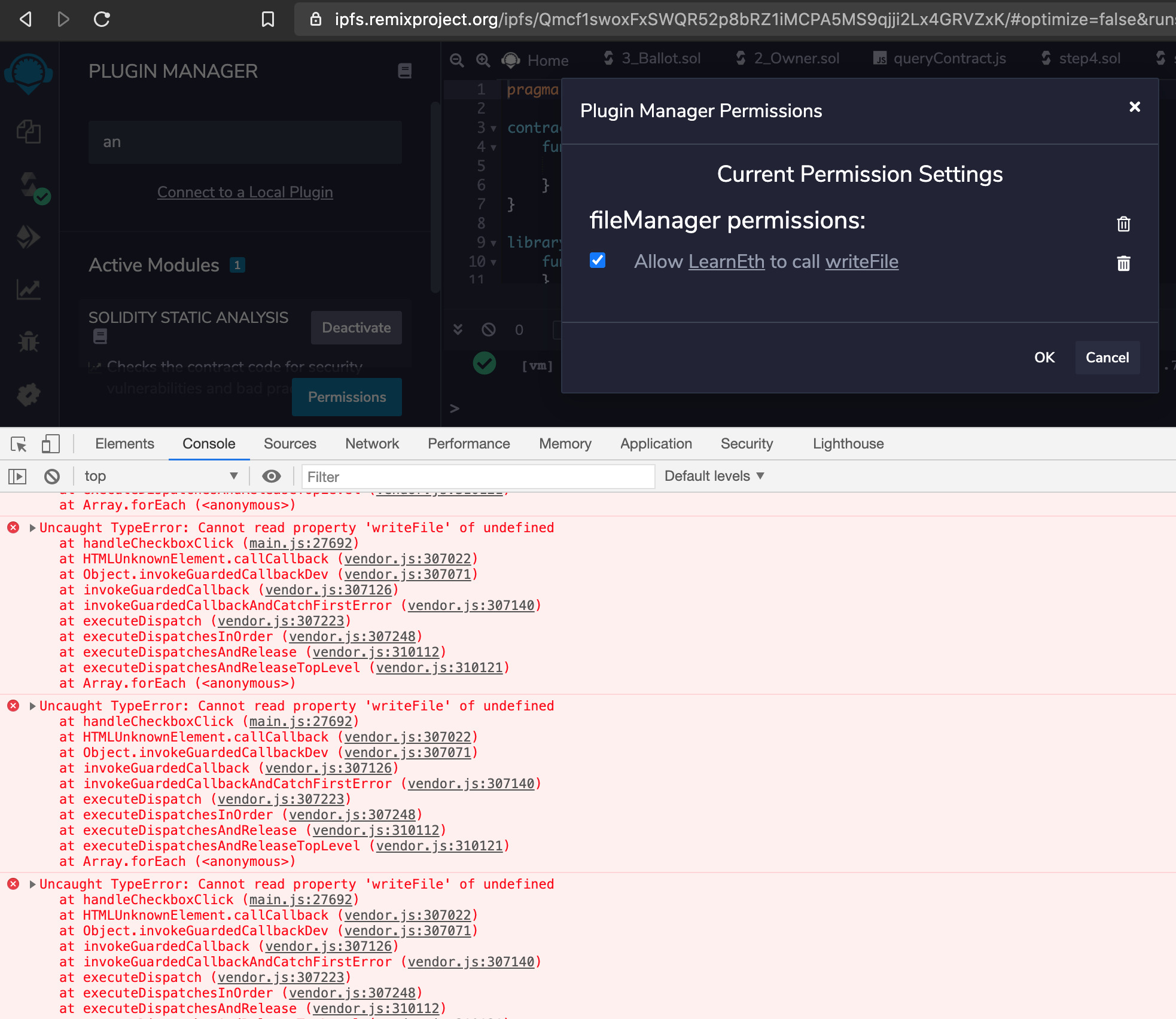
Task: Clear all fileManager permissions with trash icon
Action: coord(1123,224)
